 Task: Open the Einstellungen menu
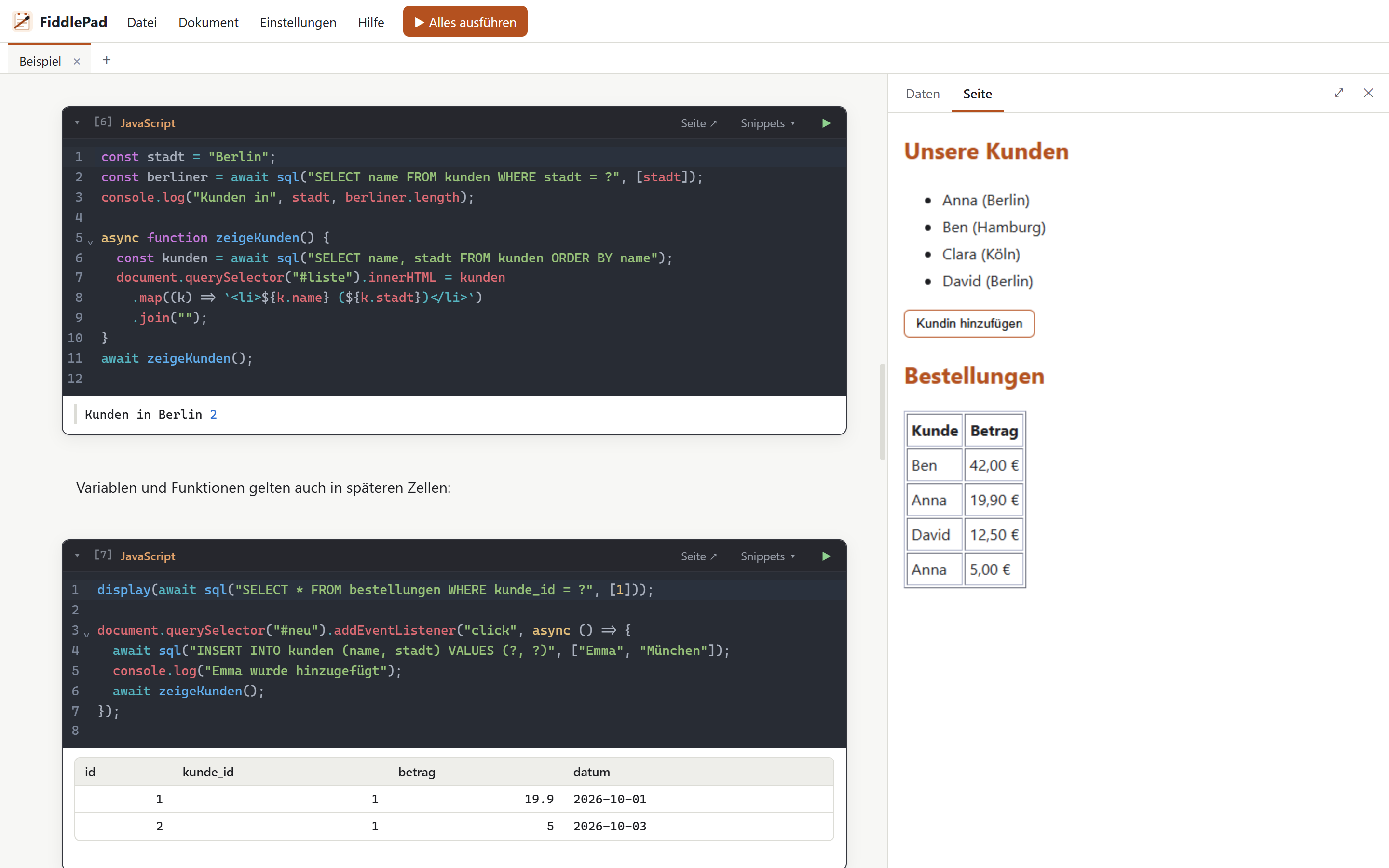click(x=298, y=22)
